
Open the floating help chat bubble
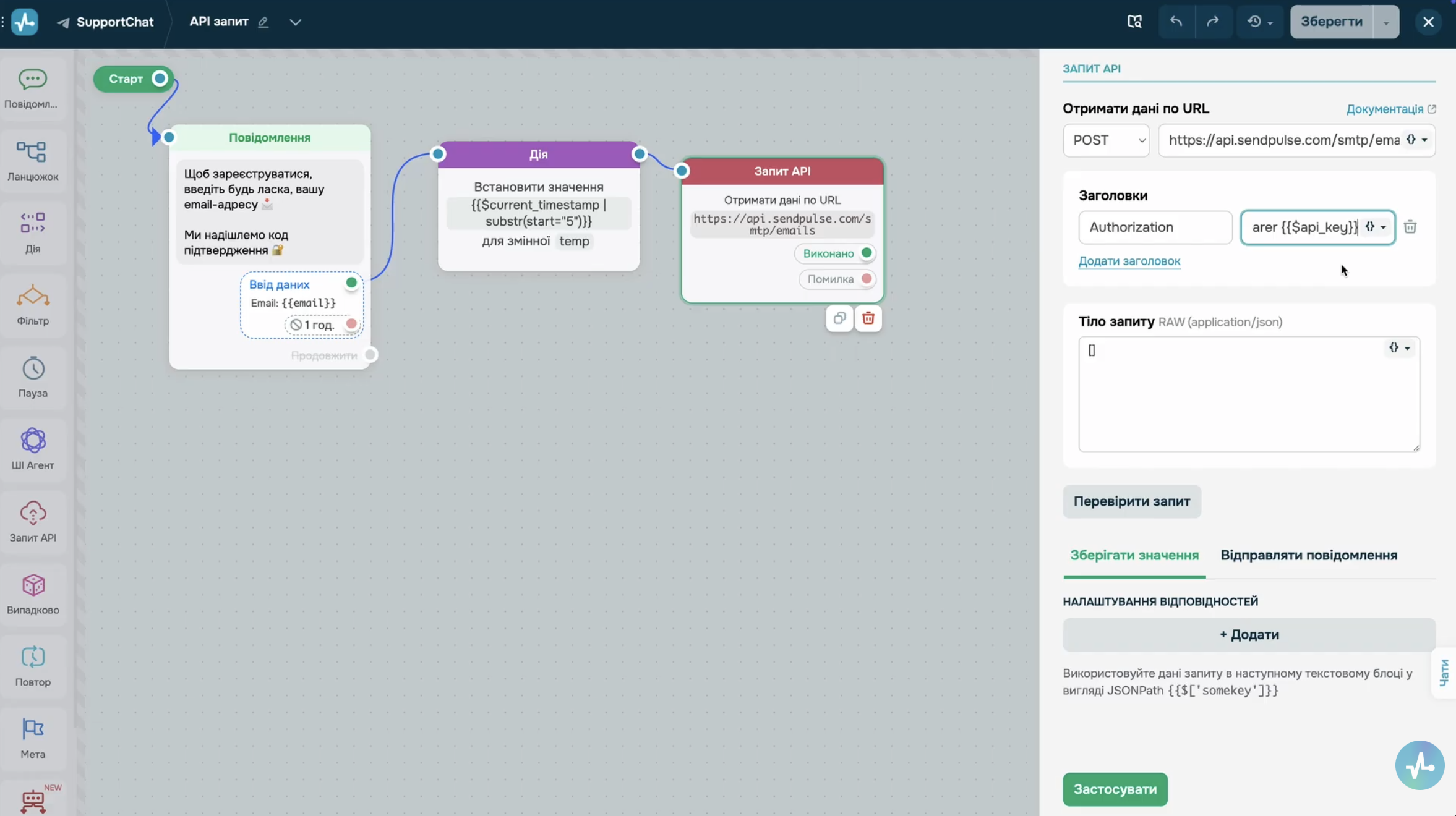click(x=1420, y=765)
